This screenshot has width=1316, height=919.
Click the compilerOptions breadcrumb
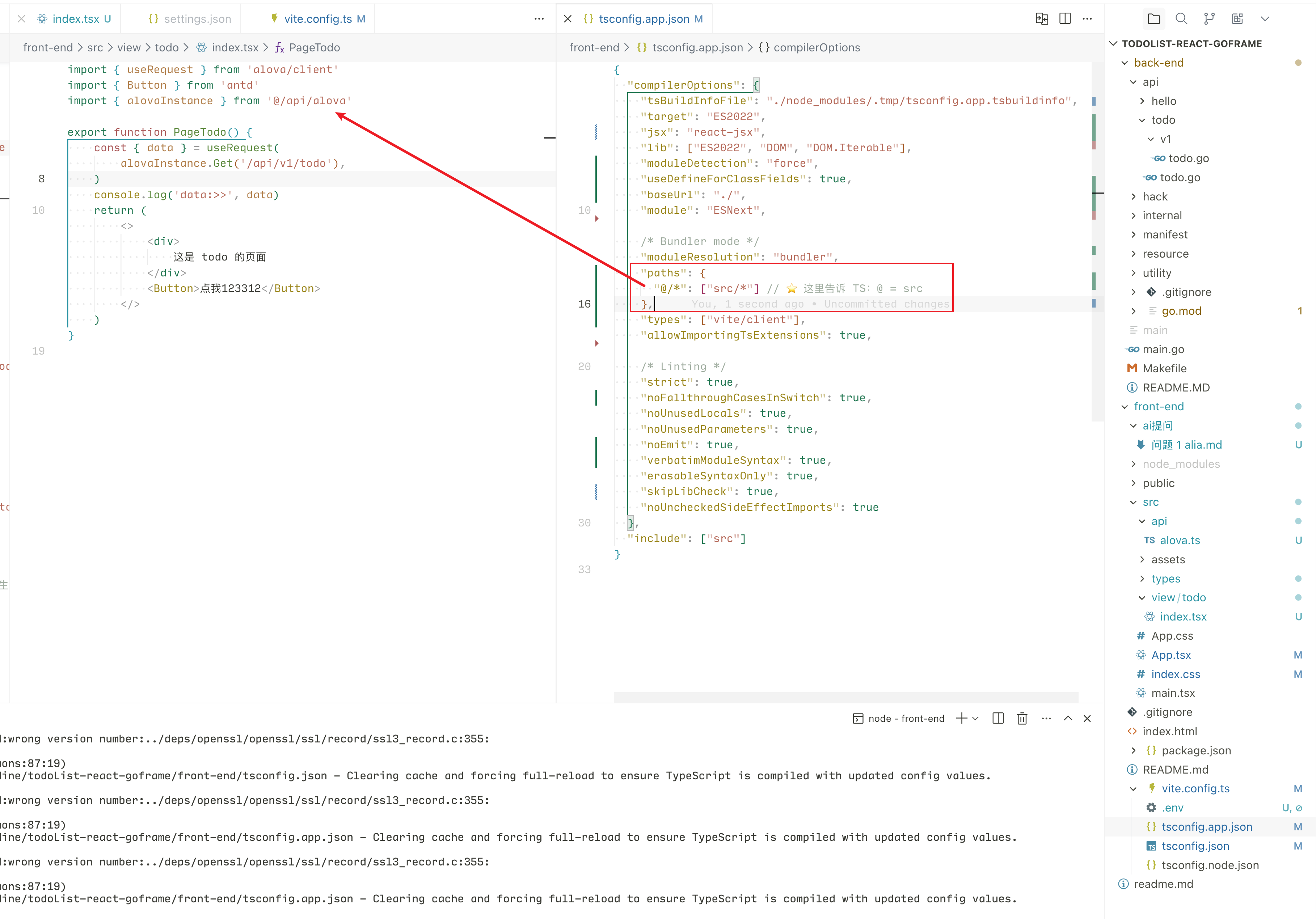point(816,47)
